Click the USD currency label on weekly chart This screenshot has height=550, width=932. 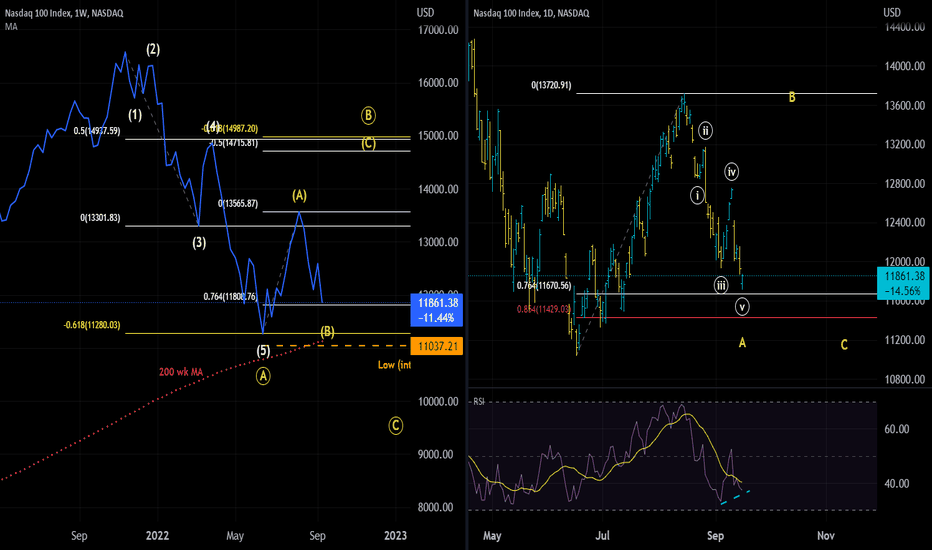[425, 12]
